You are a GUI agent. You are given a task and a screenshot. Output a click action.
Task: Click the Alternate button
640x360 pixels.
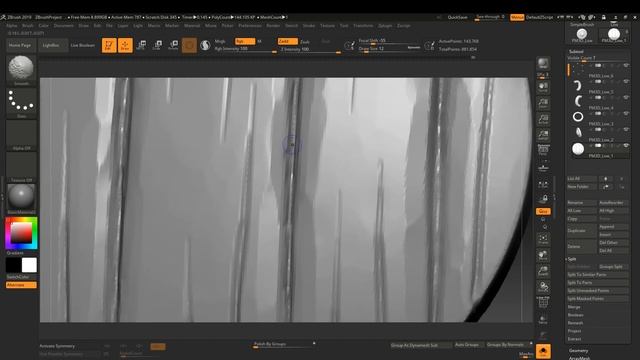21,285
